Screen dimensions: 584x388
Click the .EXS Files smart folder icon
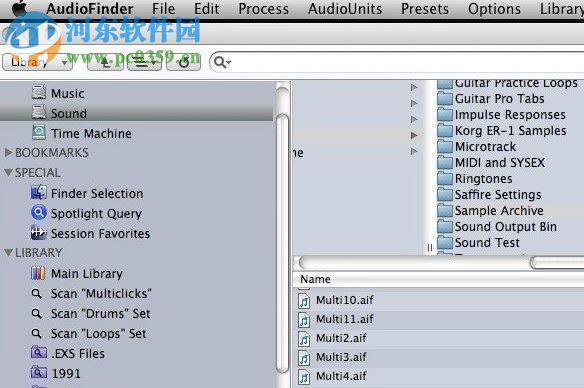(39, 352)
